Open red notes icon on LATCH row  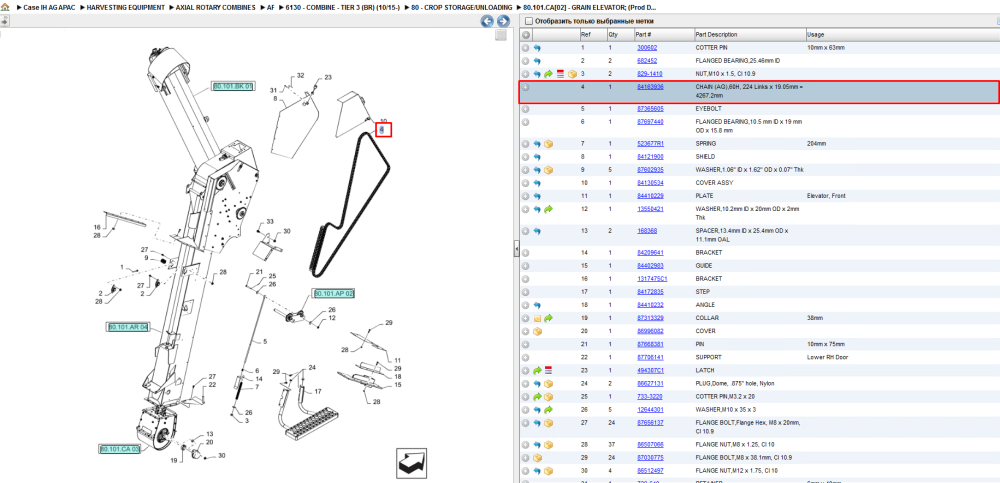[x=548, y=370]
